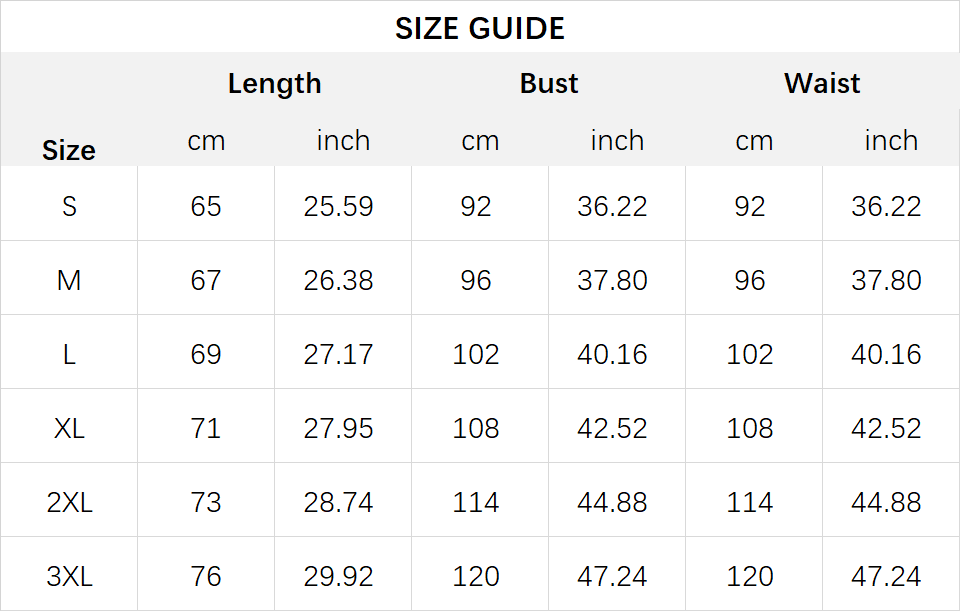Select the XL size row label

coord(69,429)
